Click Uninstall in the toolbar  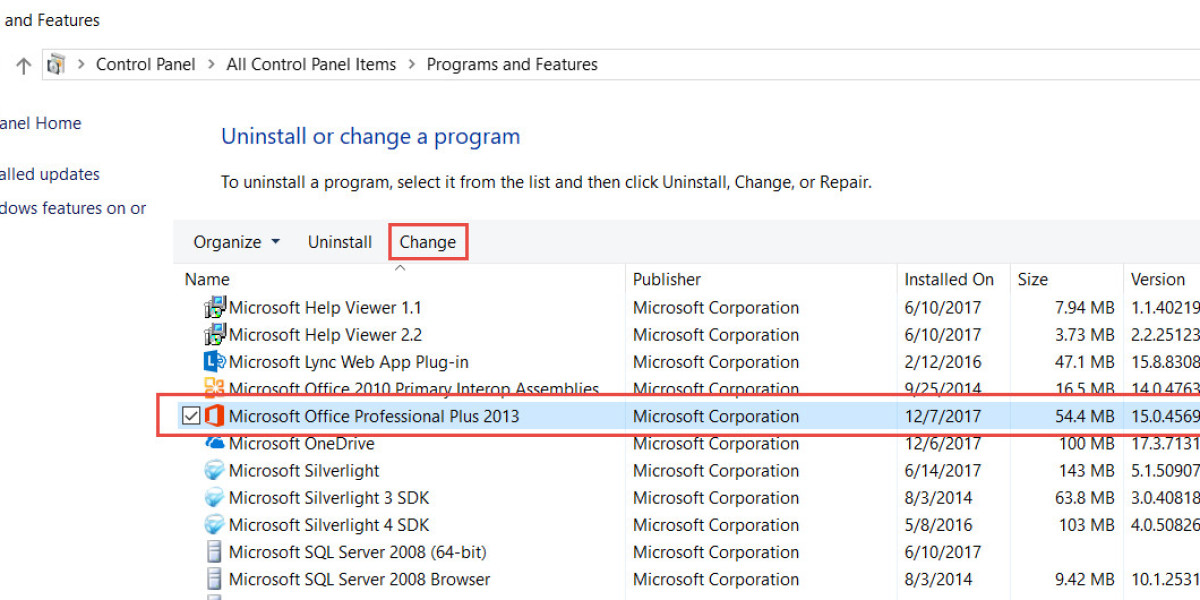pos(340,242)
